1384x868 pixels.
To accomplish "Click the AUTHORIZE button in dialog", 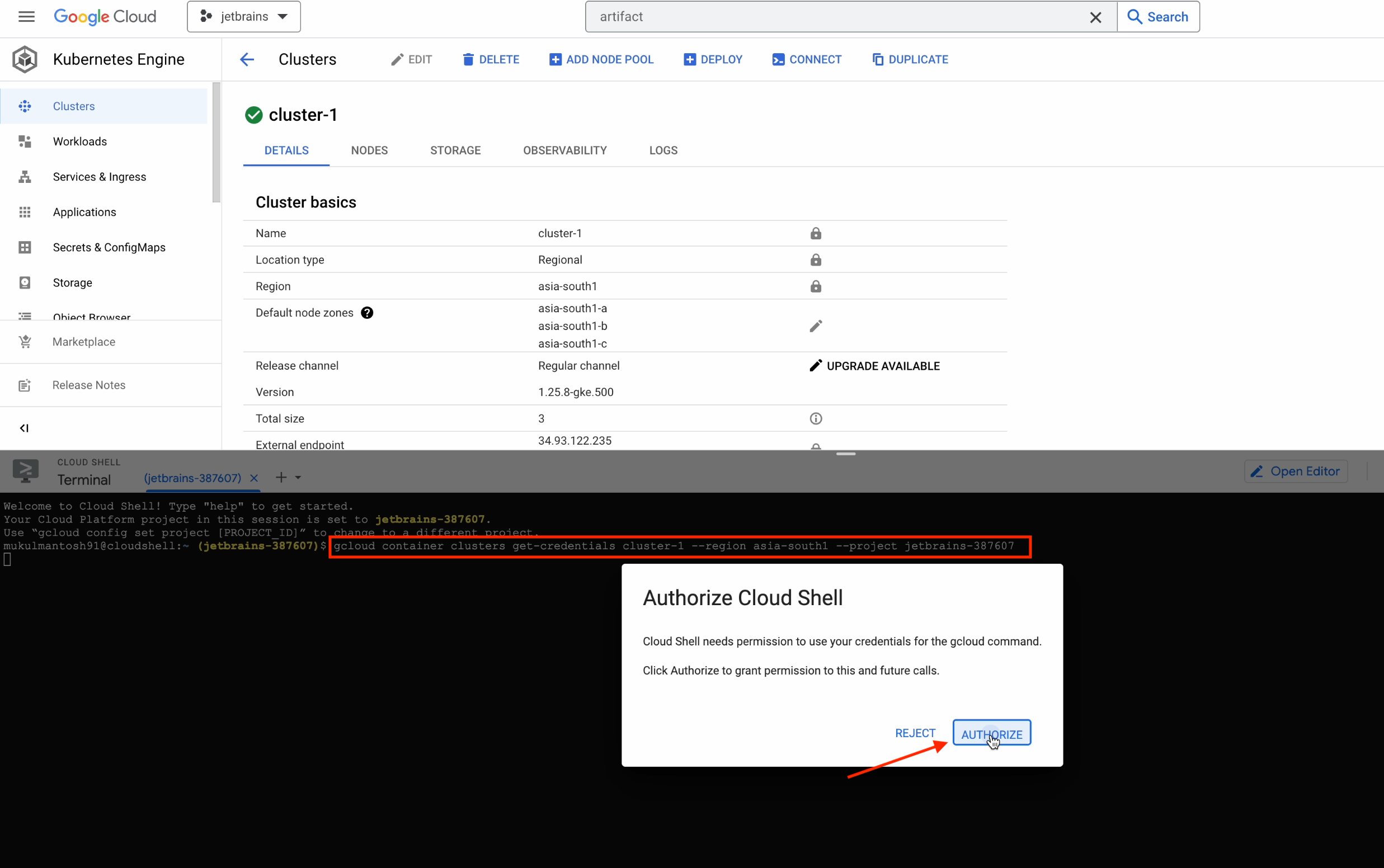I will 991,734.
